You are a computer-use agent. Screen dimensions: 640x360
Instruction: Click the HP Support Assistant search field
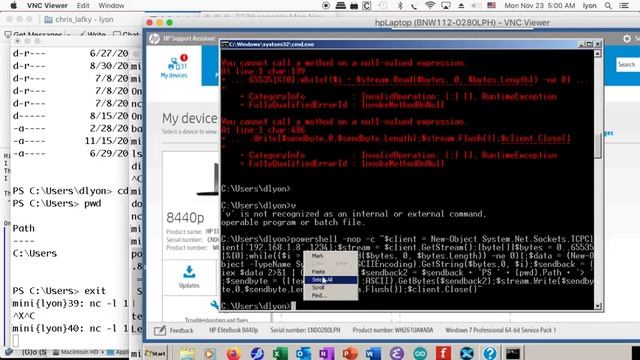point(628,64)
